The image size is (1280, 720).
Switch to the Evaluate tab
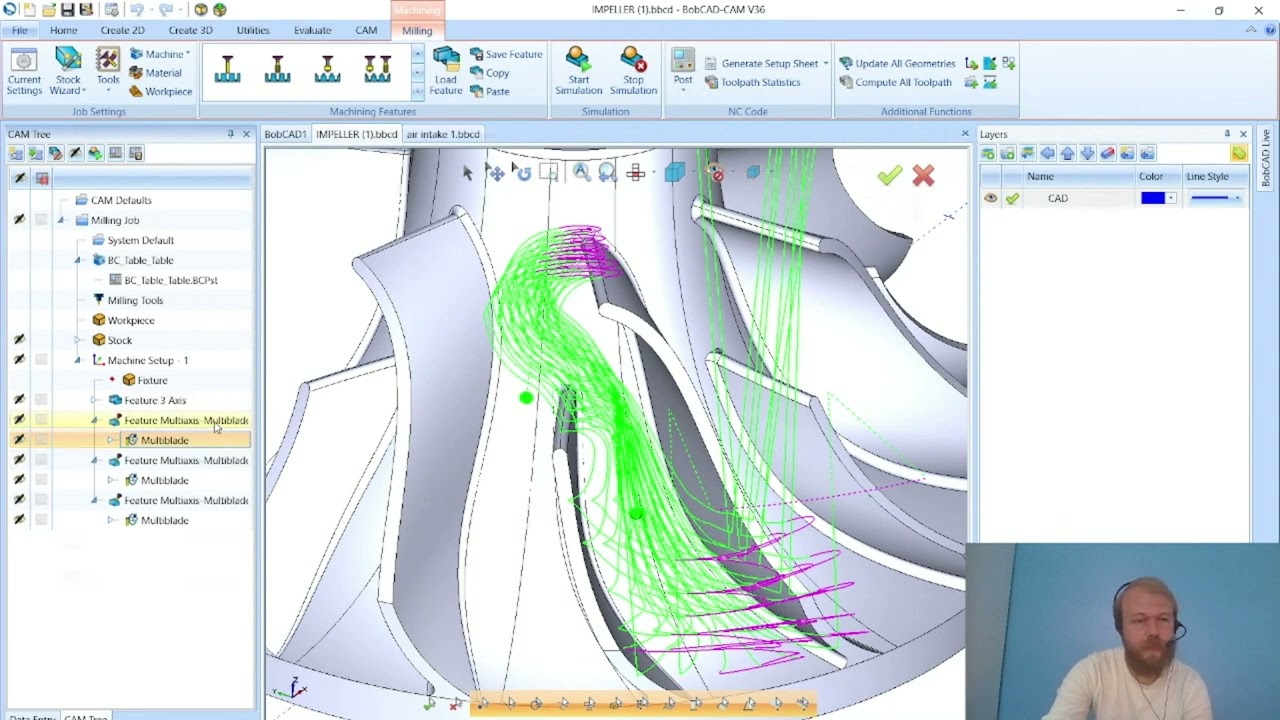312,30
